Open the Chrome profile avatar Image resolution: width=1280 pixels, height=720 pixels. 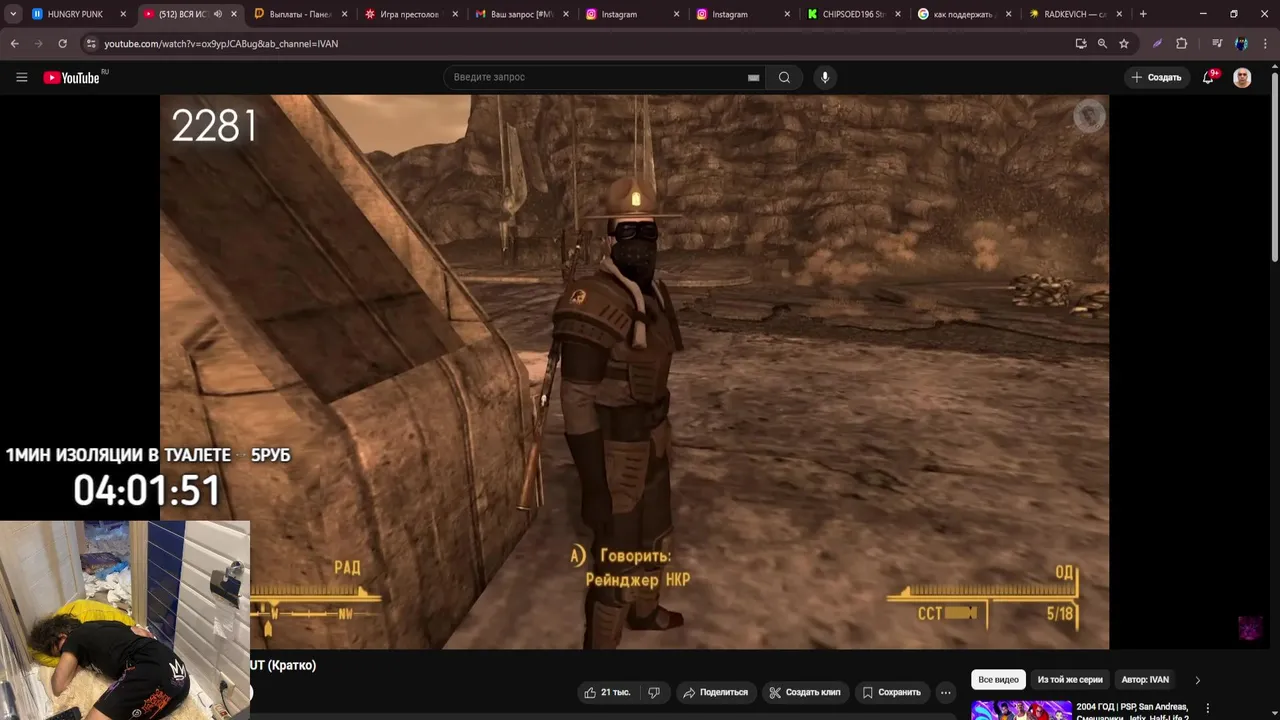pyautogui.click(x=1241, y=44)
